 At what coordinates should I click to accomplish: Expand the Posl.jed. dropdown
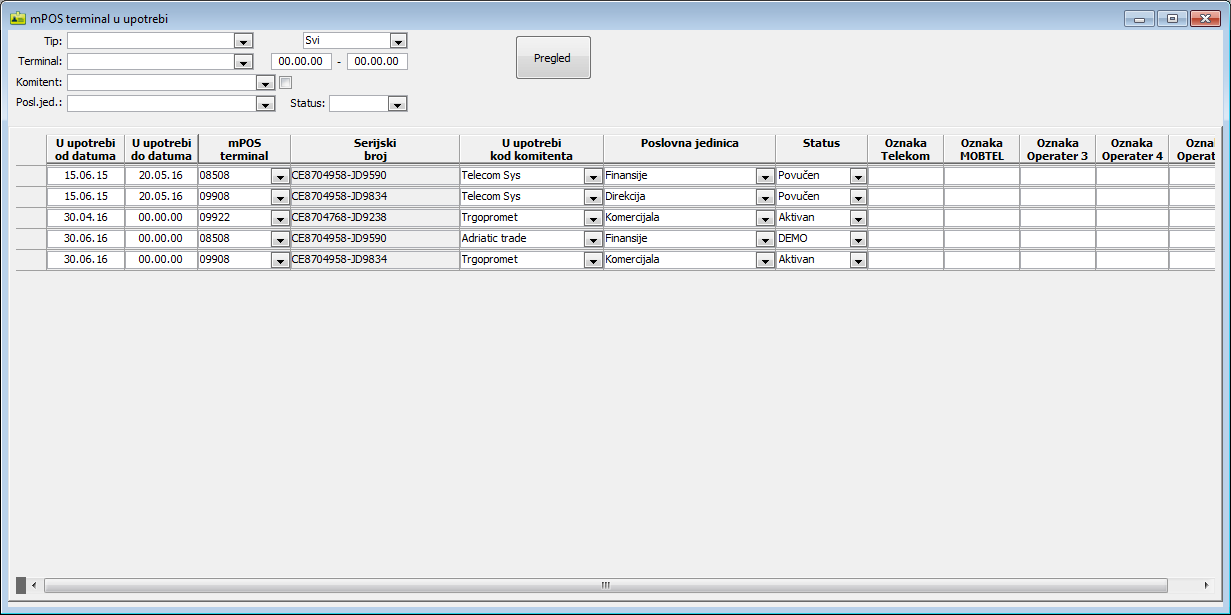click(x=265, y=104)
